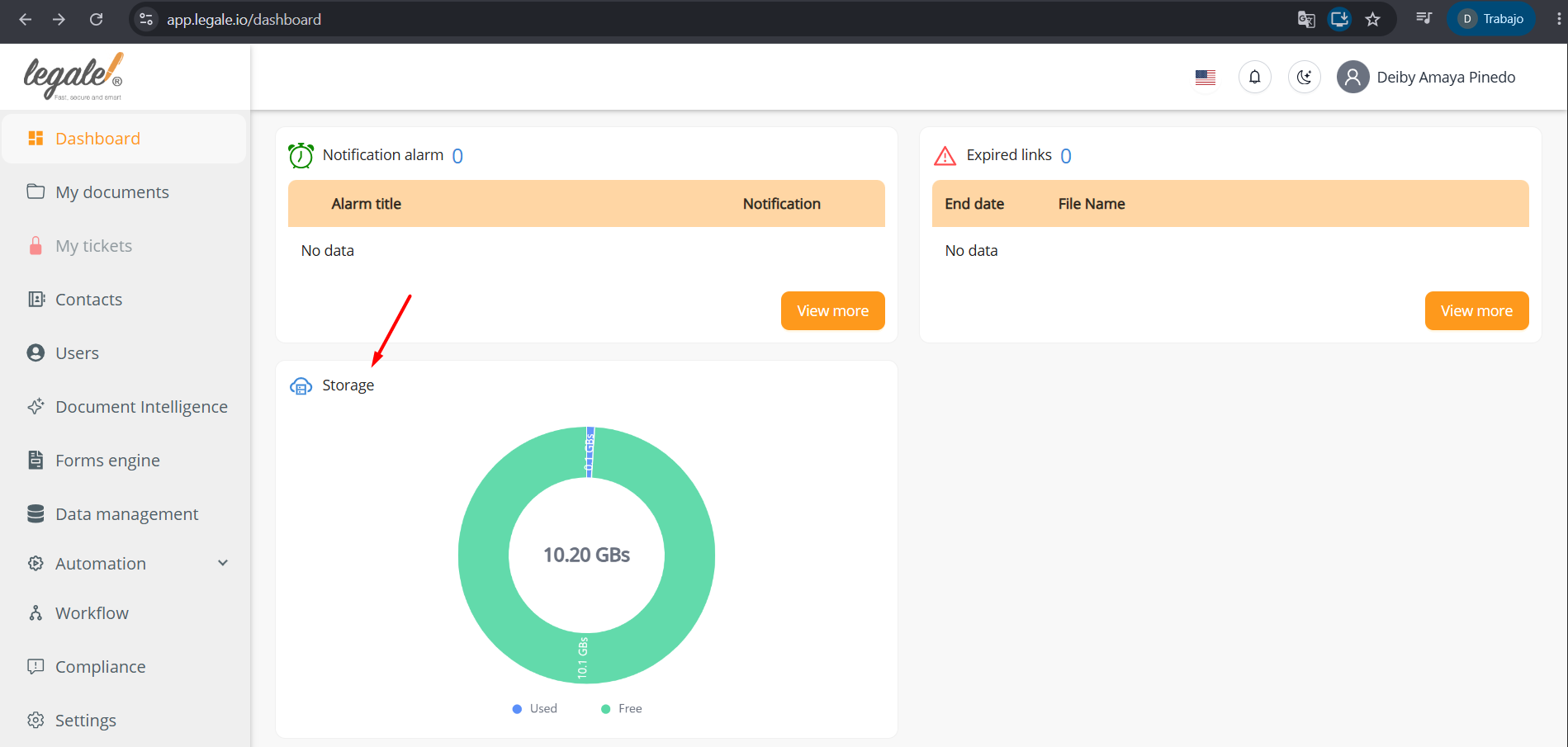The height and width of the screenshot is (747, 1568).
Task: Click the My tickets lock icon
Action: pos(36,245)
